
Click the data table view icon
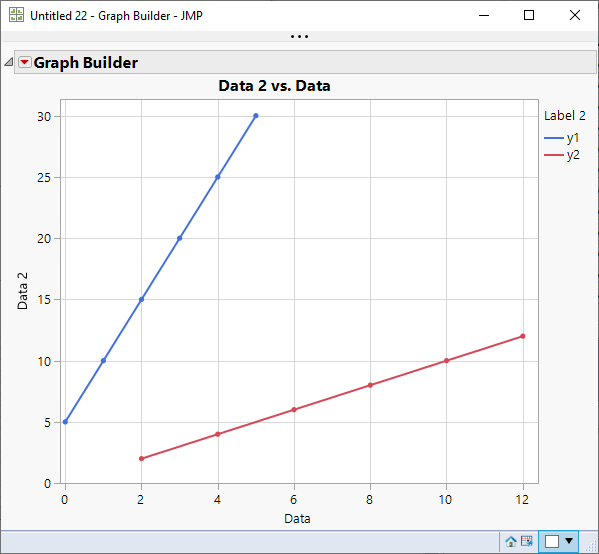pos(527,541)
